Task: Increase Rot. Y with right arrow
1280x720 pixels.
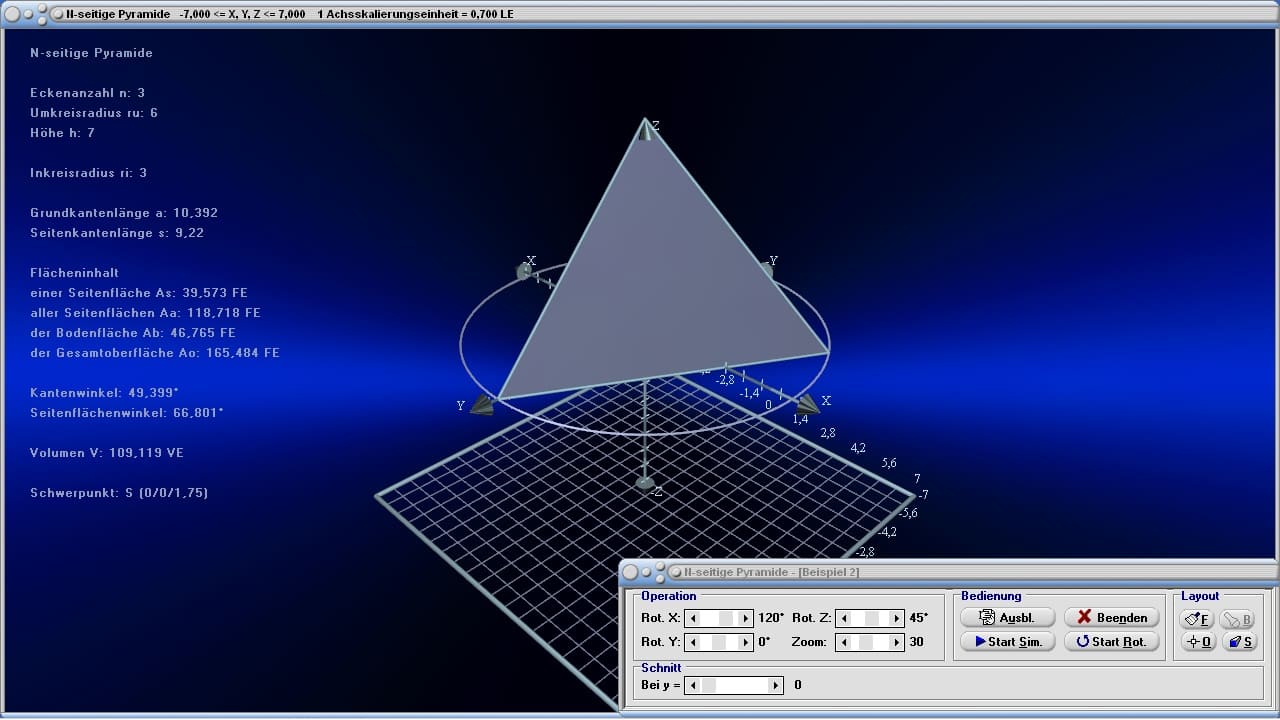Action: [745, 642]
